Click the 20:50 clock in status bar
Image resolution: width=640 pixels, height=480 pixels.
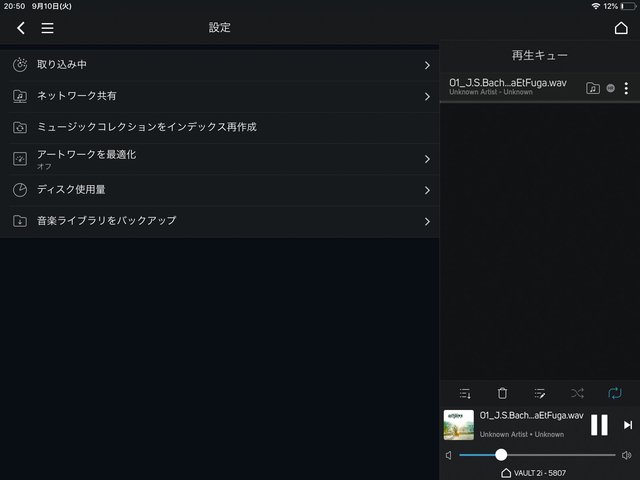tap(14, 6)
